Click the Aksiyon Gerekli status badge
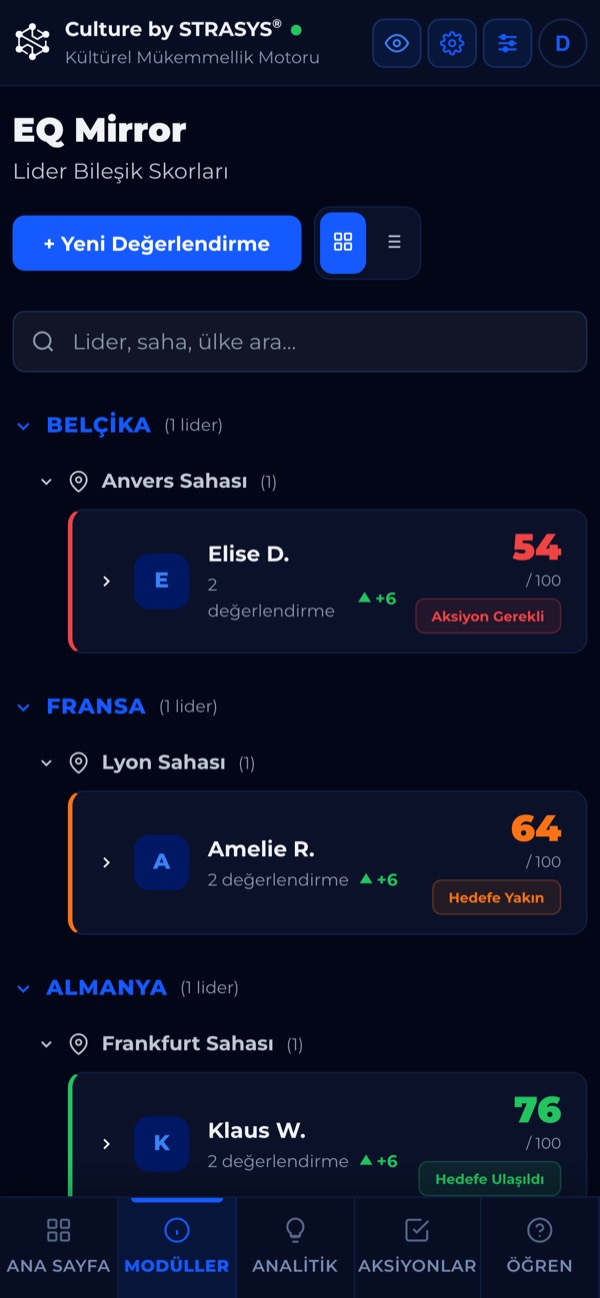This screenshot has height=1298, width=600. tap(488, 616)
